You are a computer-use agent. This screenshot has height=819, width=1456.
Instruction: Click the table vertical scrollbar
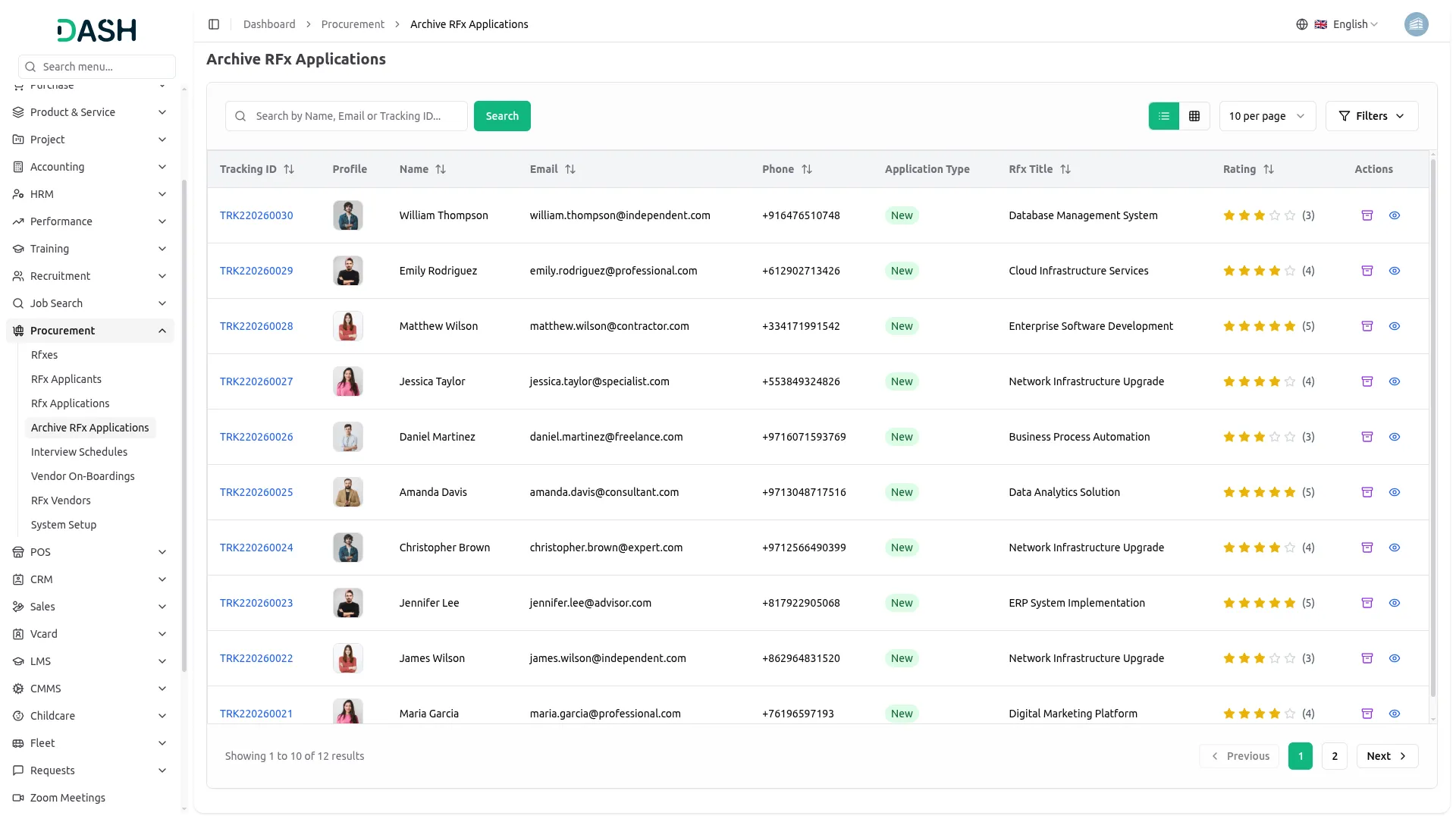(1432, 425)
